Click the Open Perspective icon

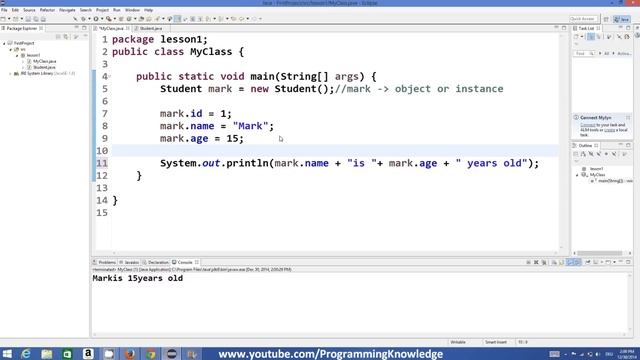pos(606,19)
